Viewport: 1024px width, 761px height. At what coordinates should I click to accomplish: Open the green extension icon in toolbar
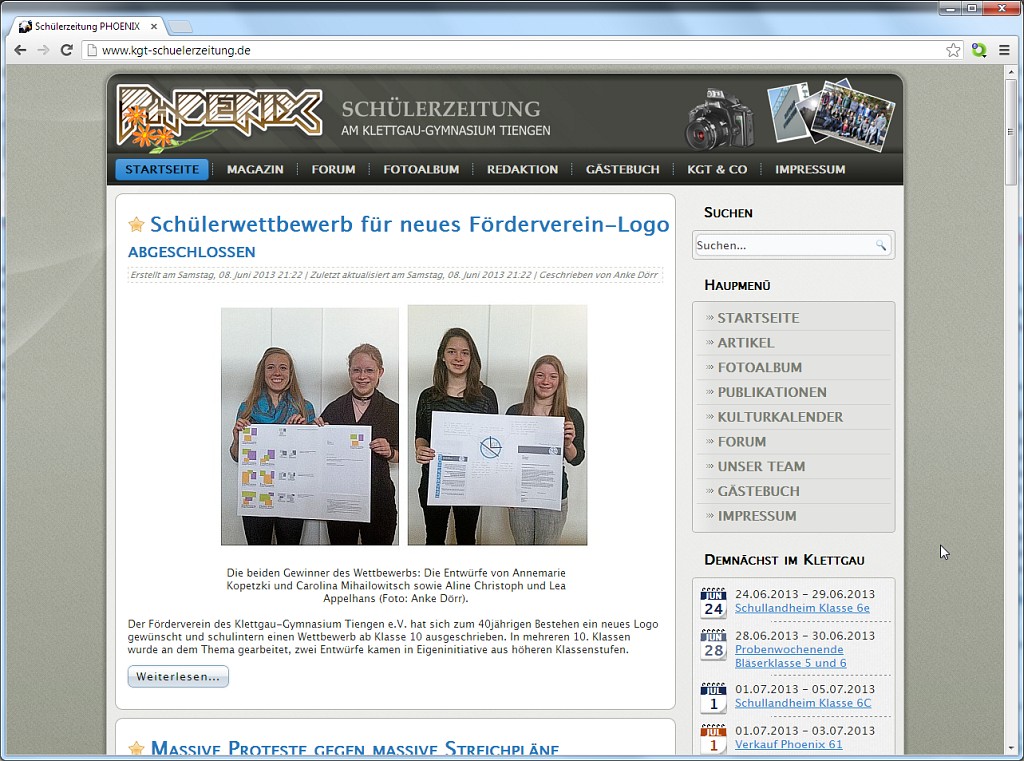(978, 50)
